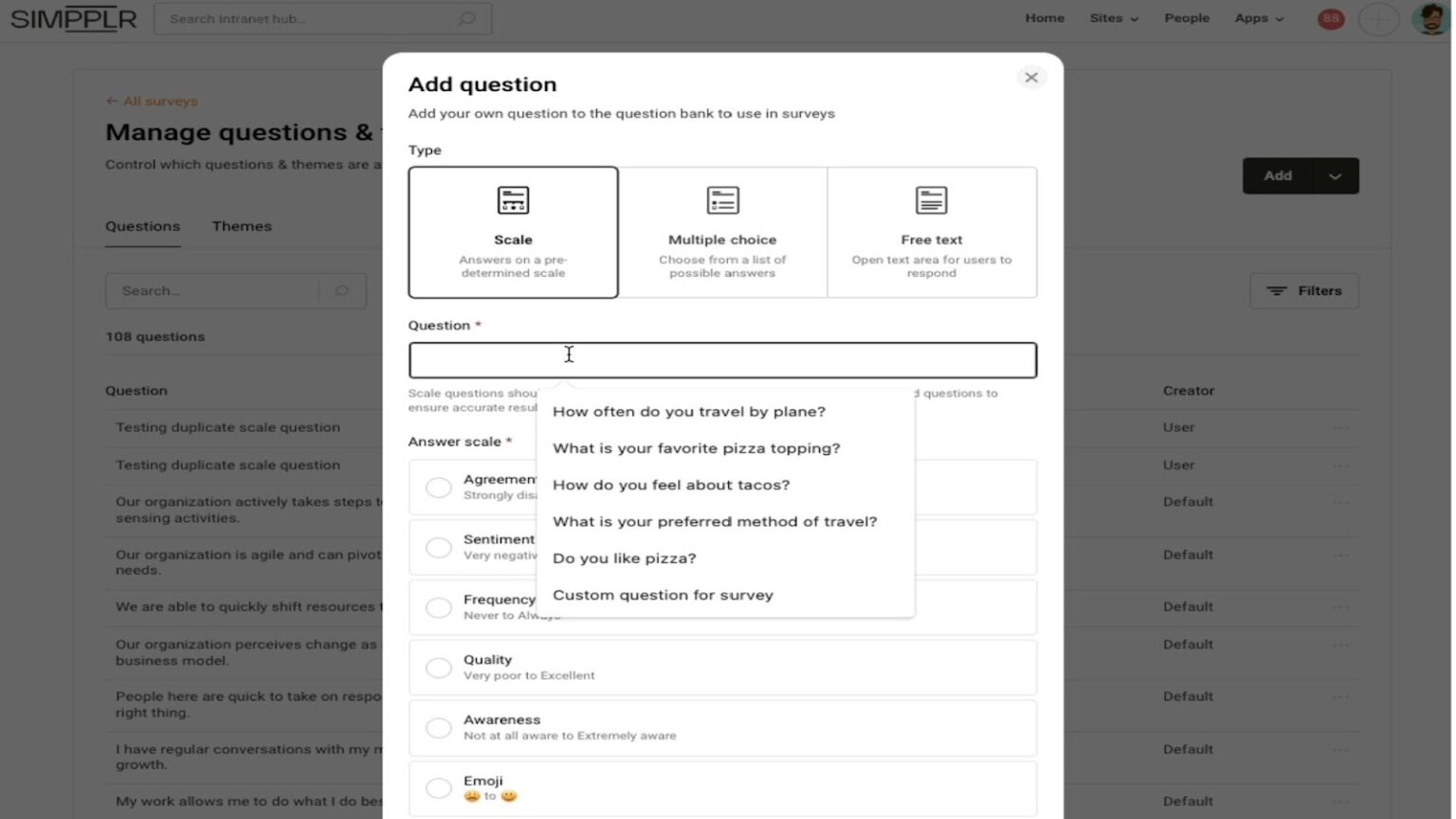
Task: Click the search icon in the question bank
Action: [x=340, y=290]
